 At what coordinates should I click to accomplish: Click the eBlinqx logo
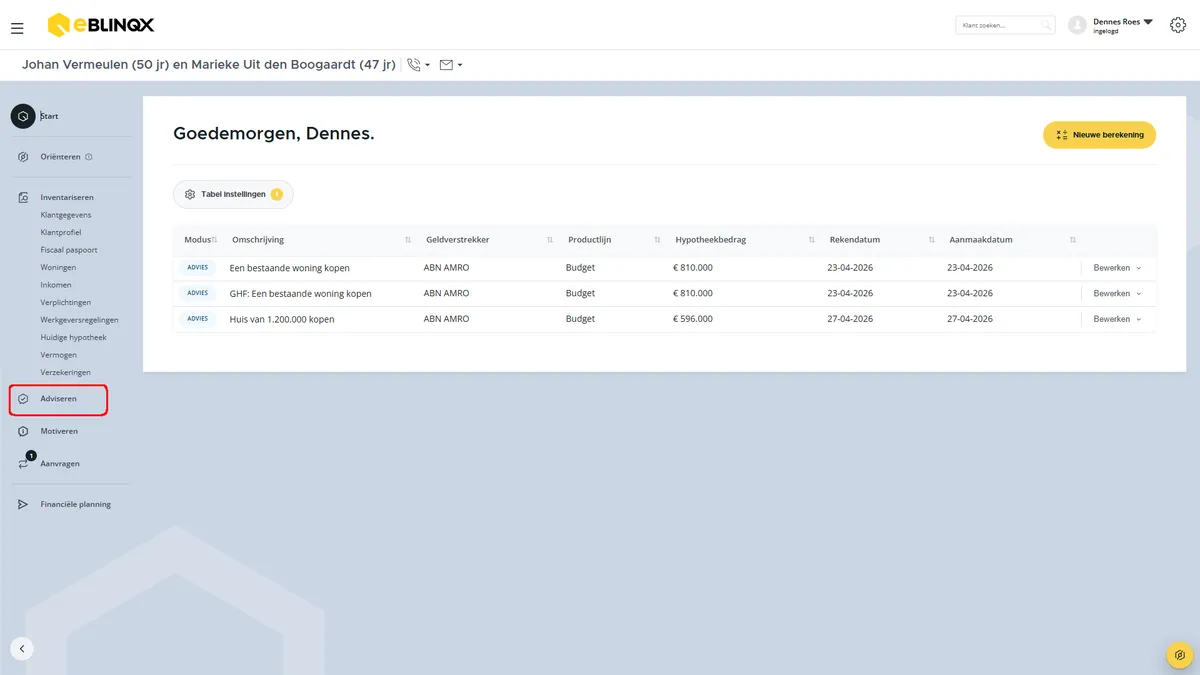pos(101,24)
